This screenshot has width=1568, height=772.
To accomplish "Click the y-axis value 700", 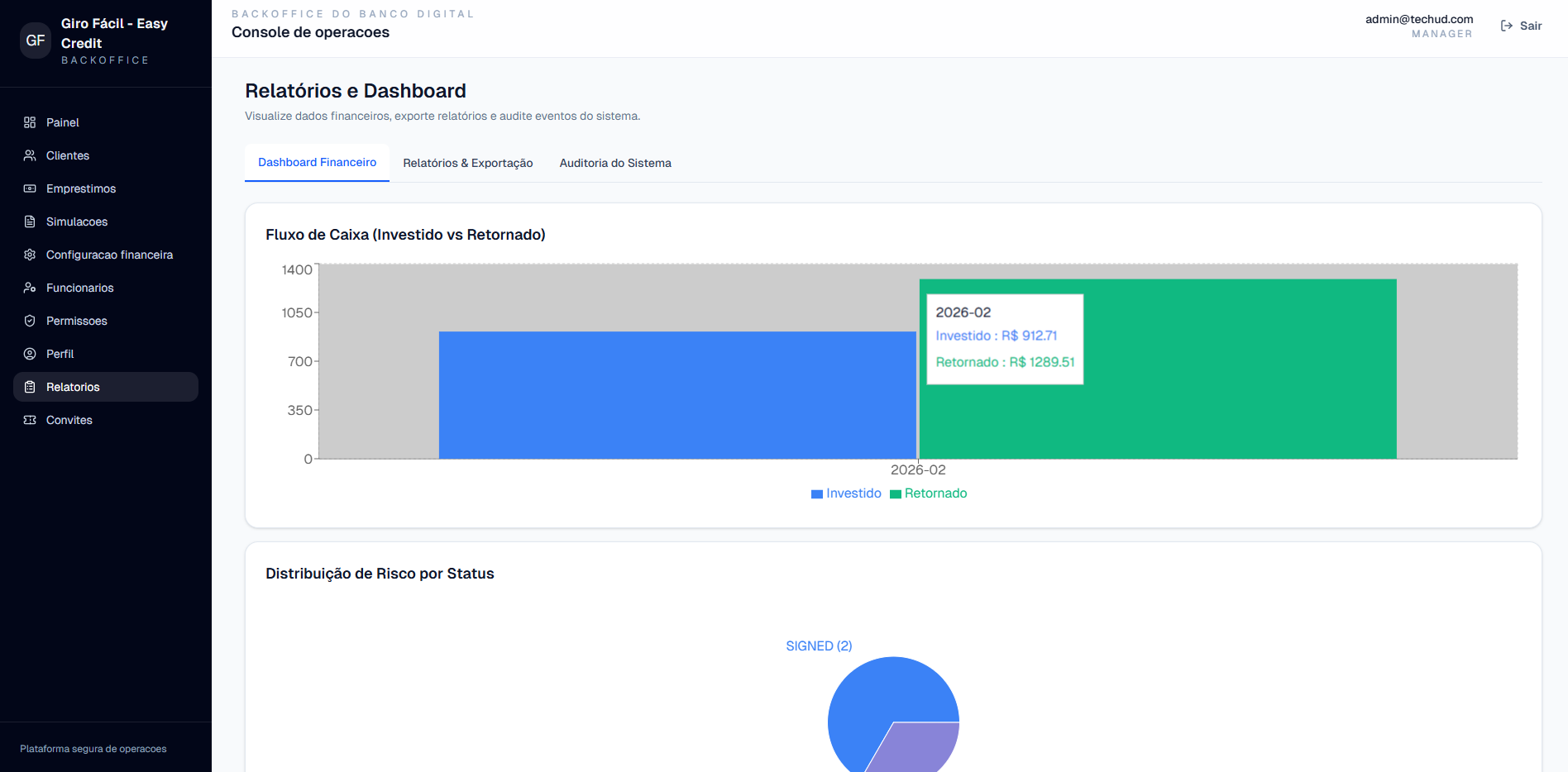I will click(x=300, y=361).
